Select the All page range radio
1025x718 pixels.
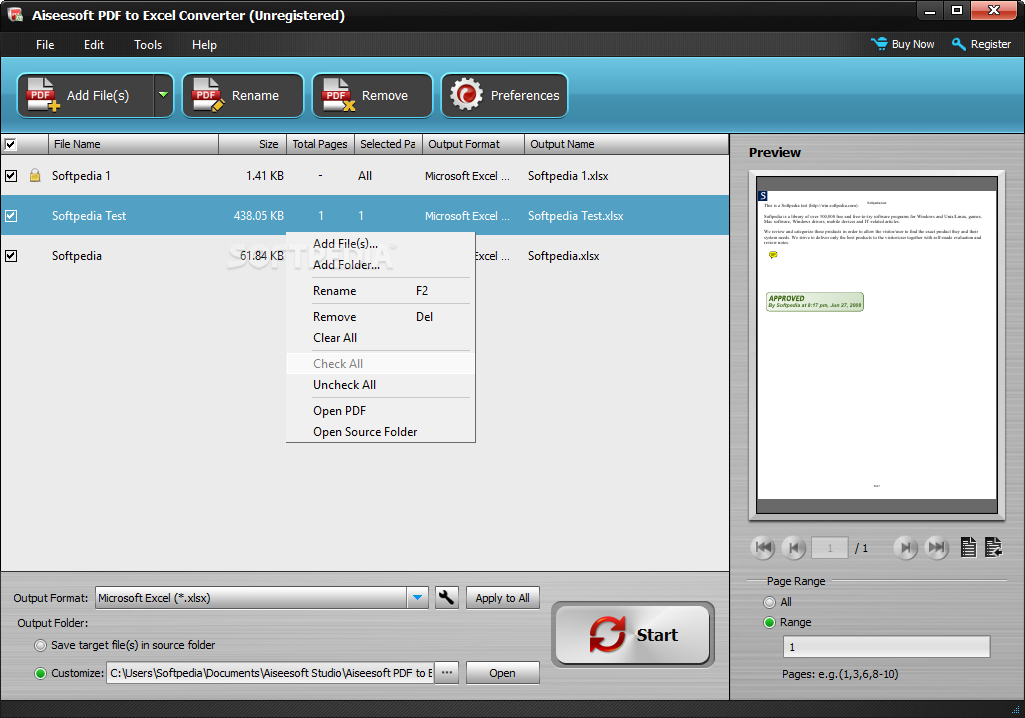tap(769, 602)
